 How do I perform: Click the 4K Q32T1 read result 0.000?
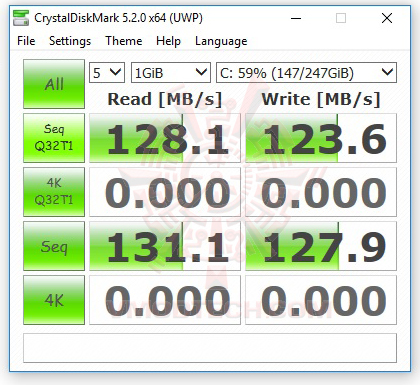click(165, 192)
